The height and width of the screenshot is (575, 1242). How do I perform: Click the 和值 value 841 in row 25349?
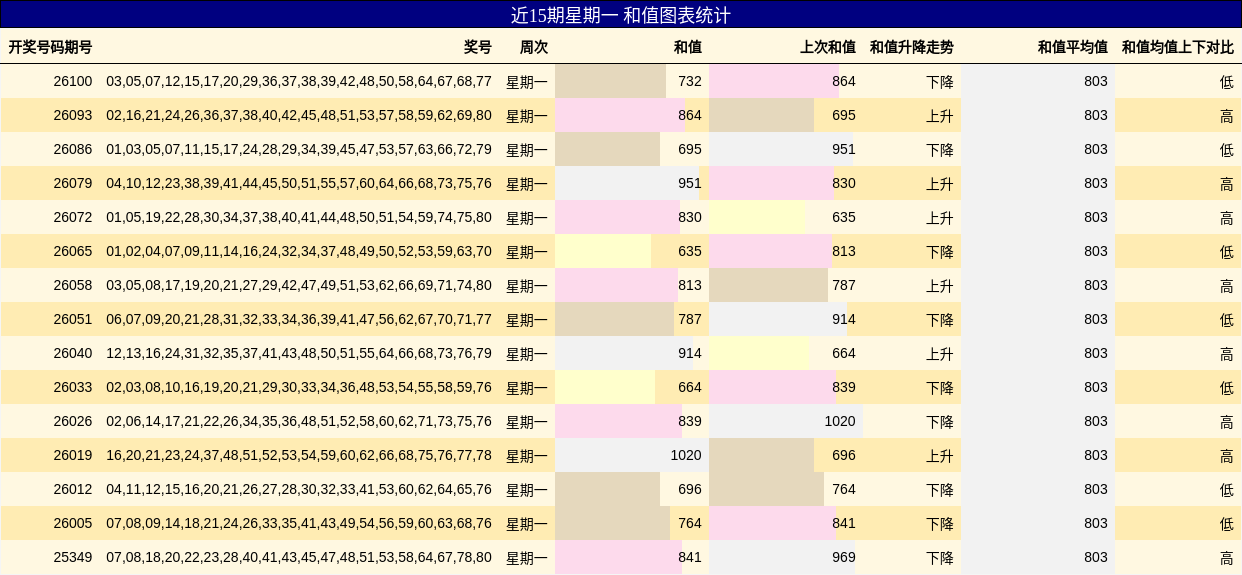(x=690, y=557)
